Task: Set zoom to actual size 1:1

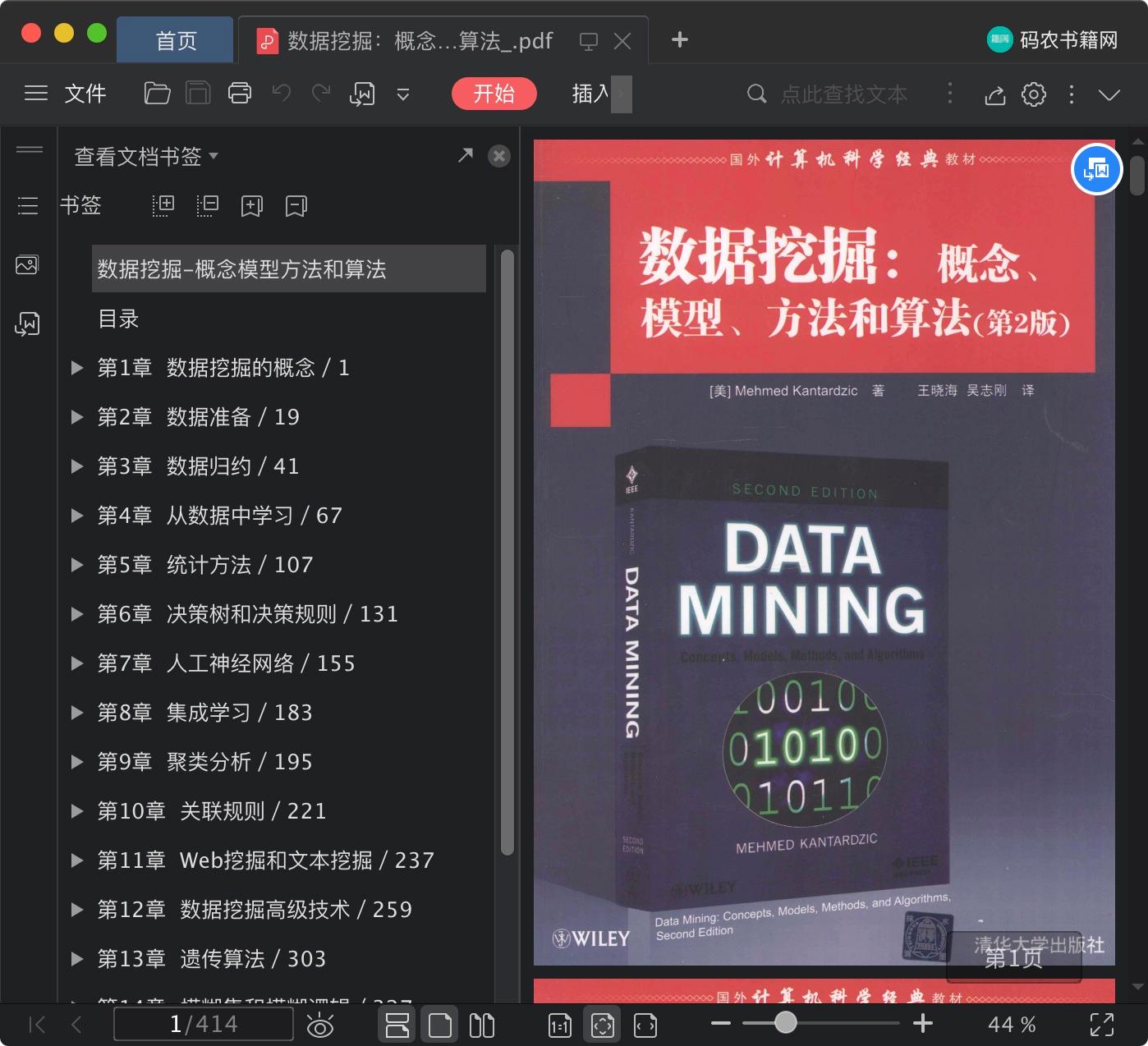Action: coord(560,1025)
